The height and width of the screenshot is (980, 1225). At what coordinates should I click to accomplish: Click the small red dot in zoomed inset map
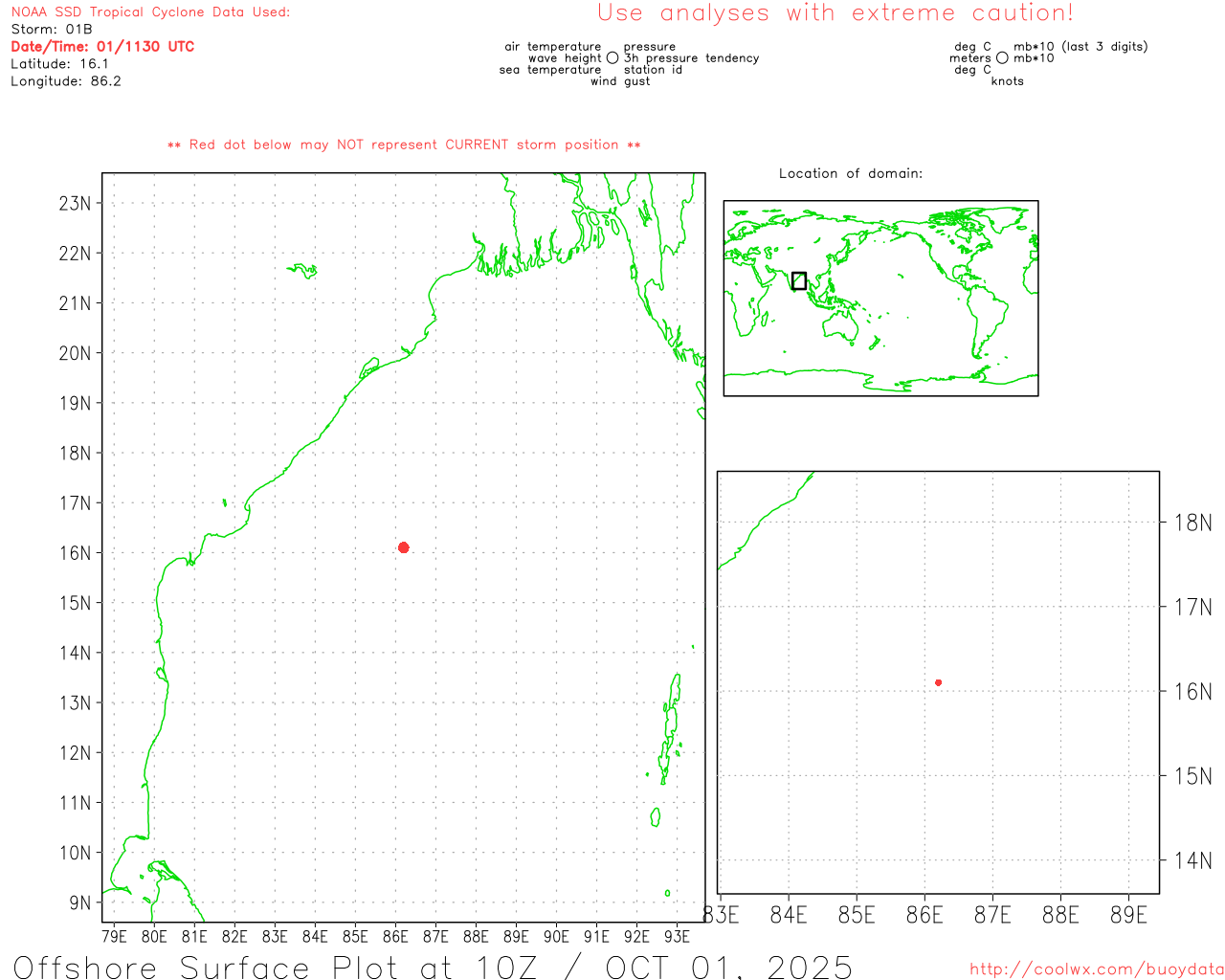[x=938, y=682]
